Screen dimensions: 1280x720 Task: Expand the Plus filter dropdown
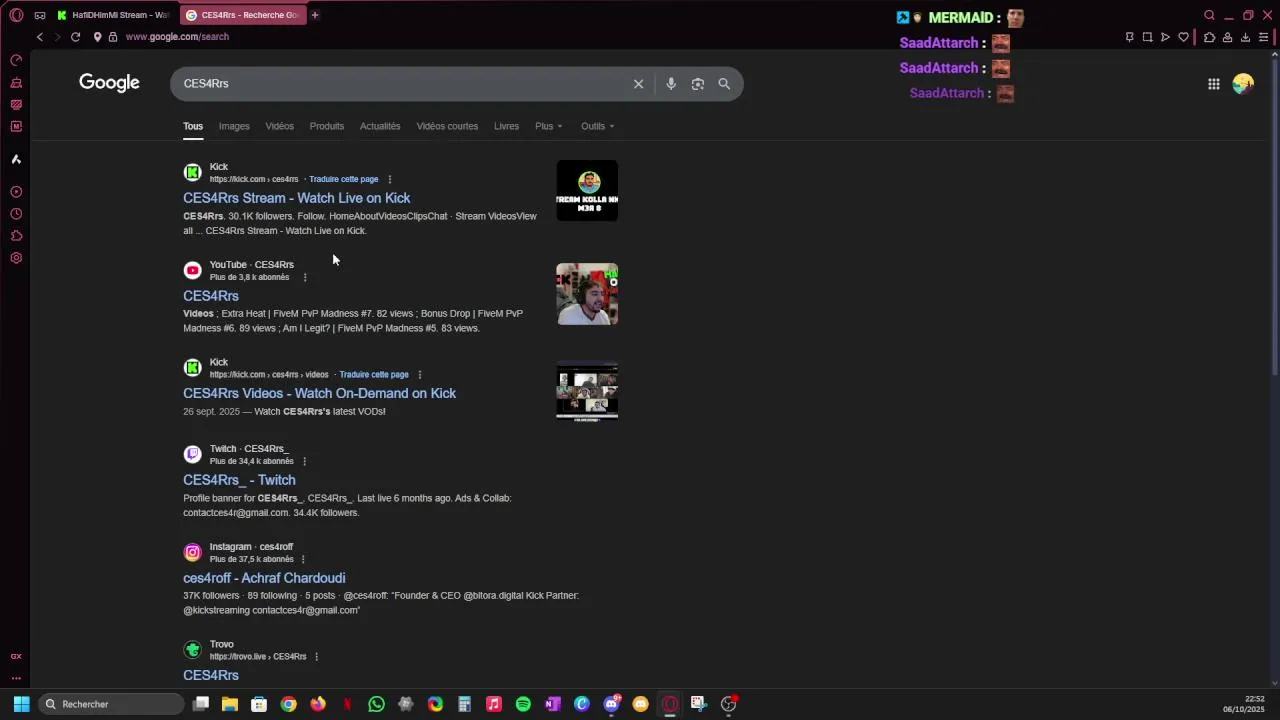[x=548, y=126]
